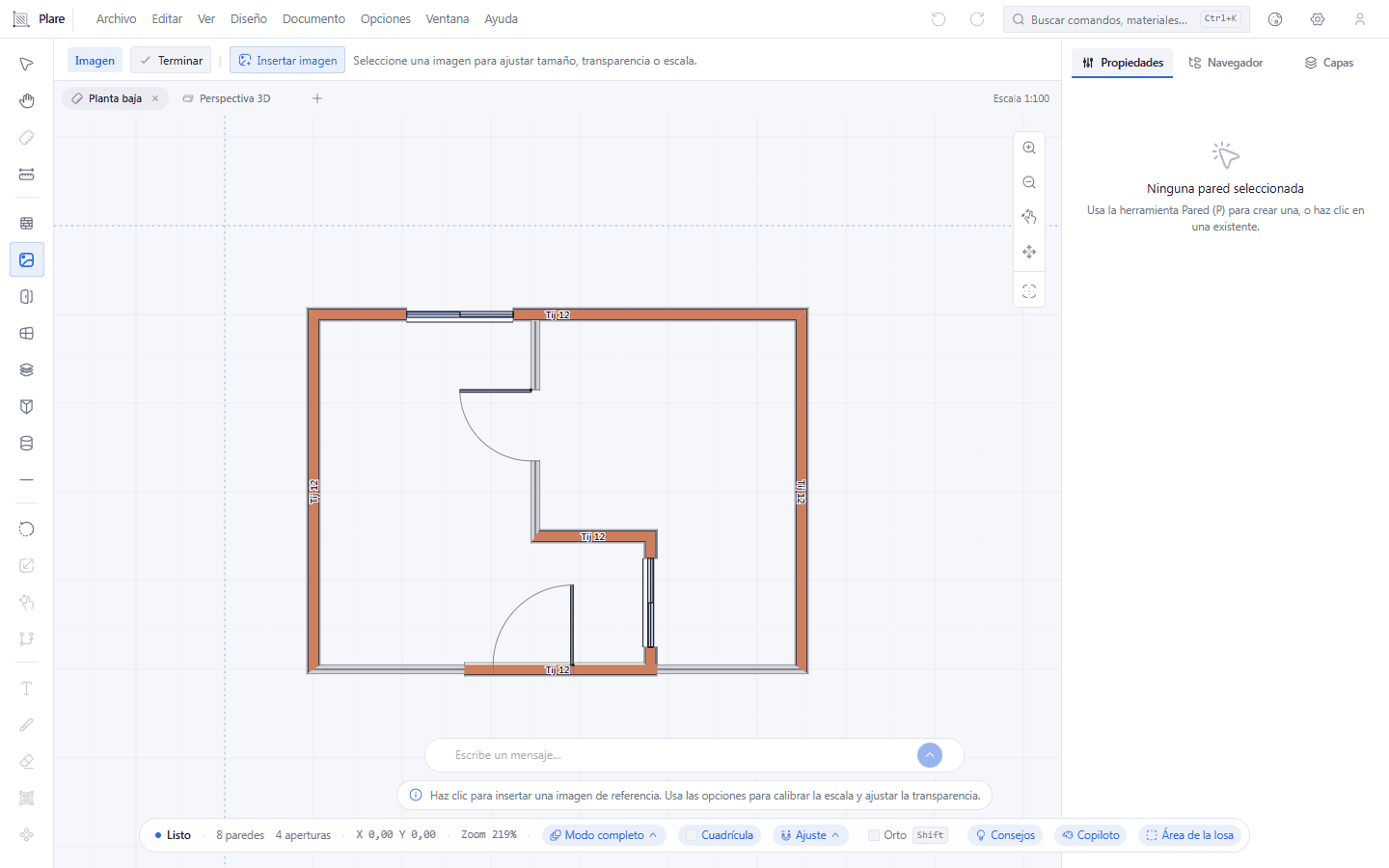Click the Terminar button

[171, 61]
